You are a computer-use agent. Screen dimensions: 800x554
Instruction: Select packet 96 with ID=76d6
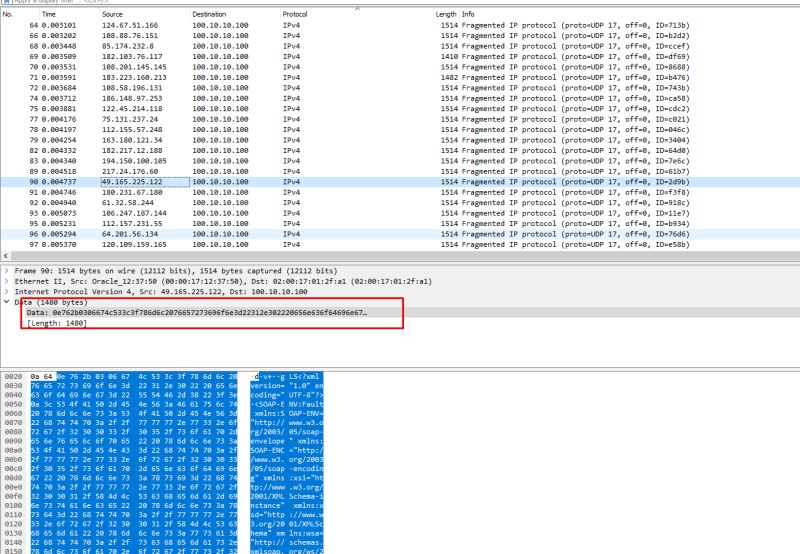[400, 234]
